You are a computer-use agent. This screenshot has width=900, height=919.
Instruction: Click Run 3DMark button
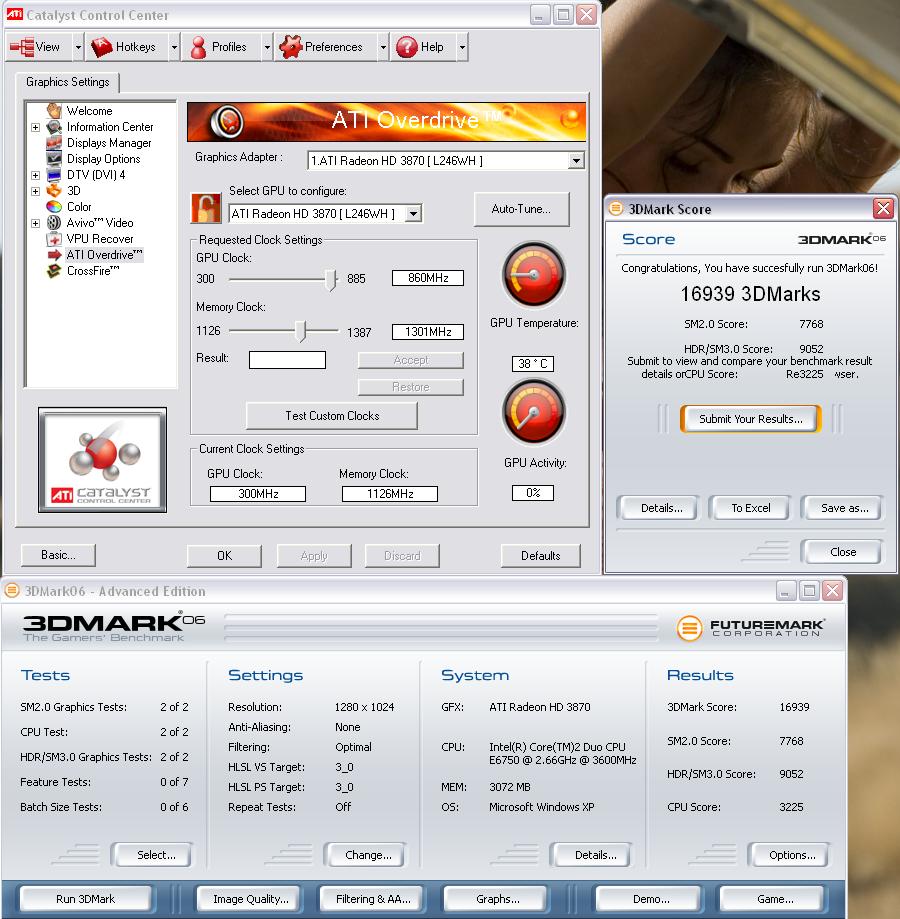(x=86, y=898)
